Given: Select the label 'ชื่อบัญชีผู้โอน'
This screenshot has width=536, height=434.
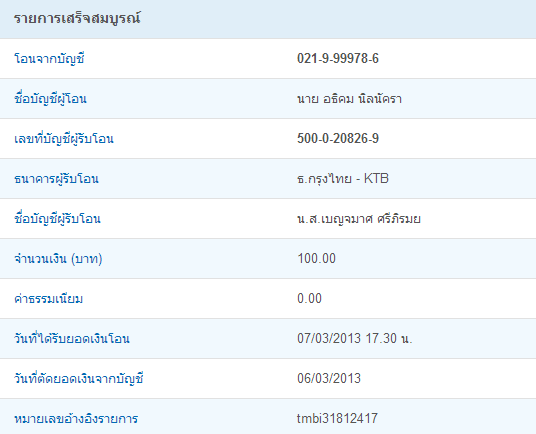Looking at the screenshot, I should coord(50,99).
